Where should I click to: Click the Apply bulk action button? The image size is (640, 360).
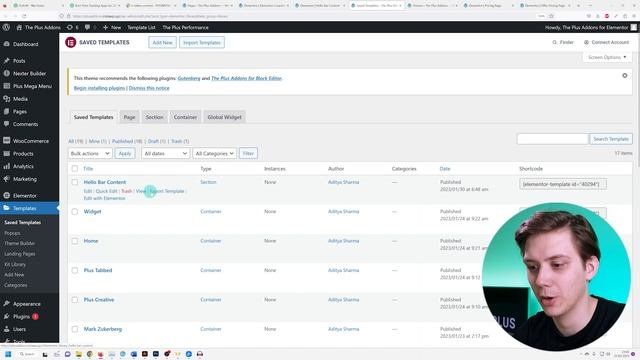(125, 153)
